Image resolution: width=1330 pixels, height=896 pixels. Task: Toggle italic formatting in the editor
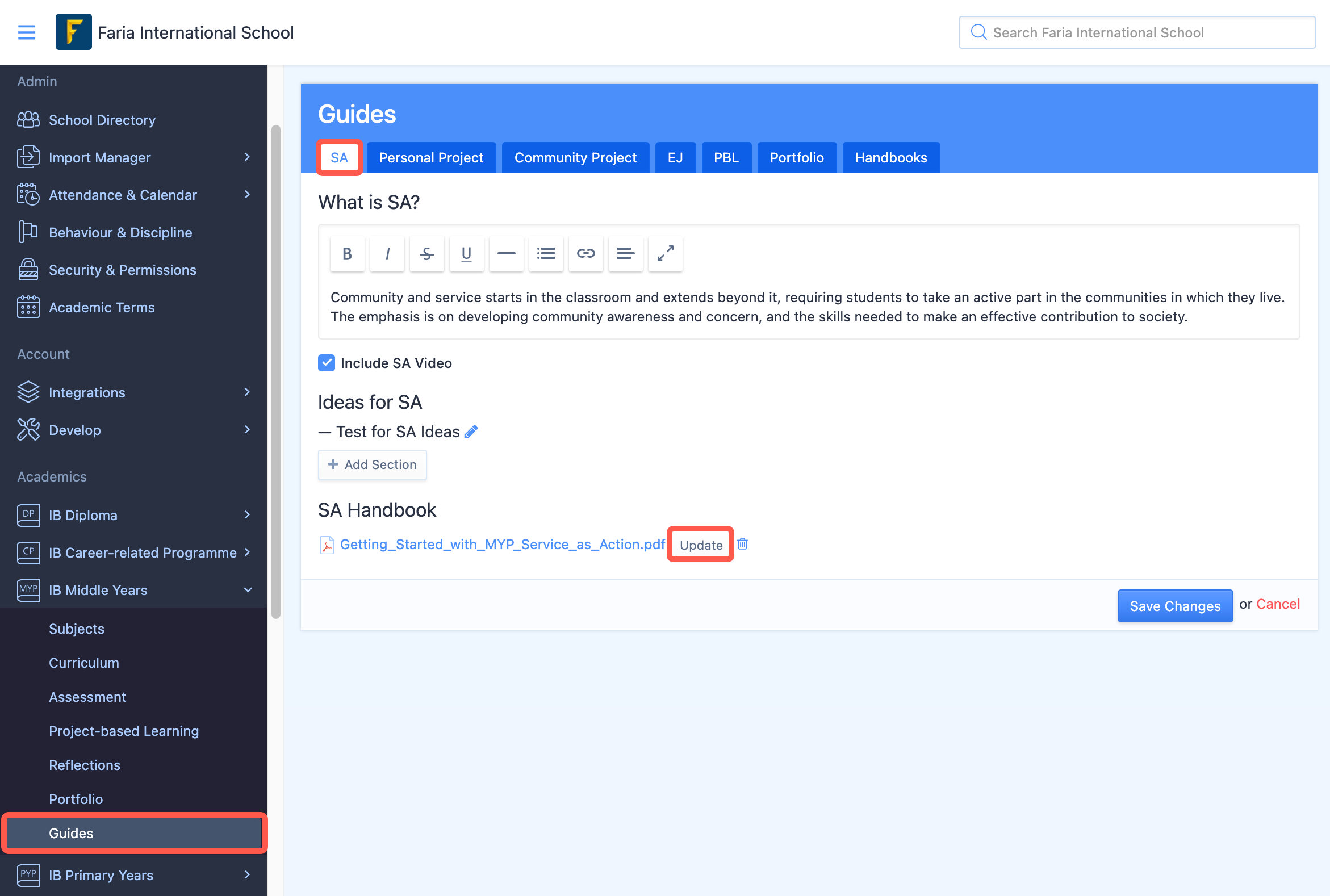(387, 254)
